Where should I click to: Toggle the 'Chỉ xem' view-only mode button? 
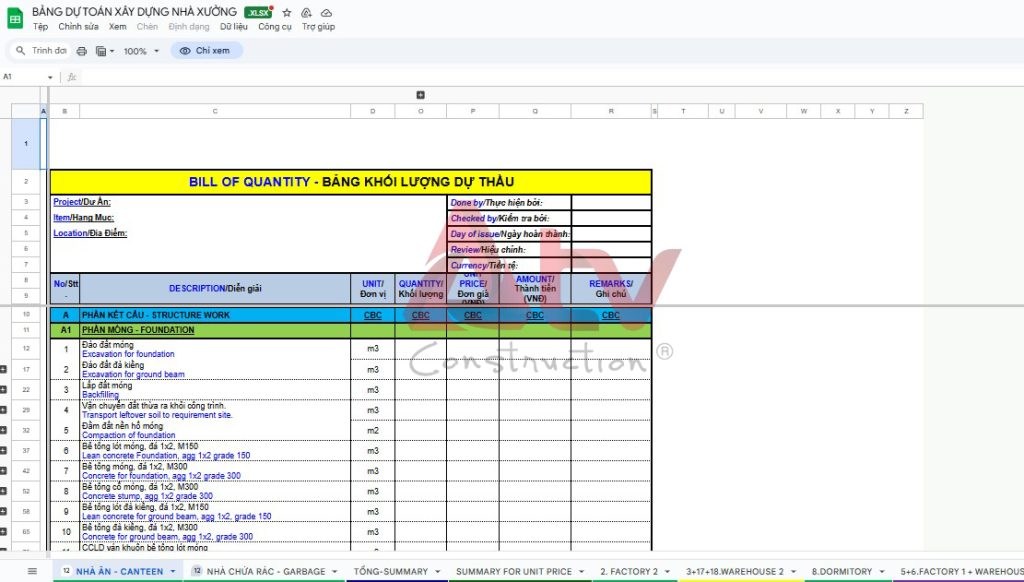point(206,51)
